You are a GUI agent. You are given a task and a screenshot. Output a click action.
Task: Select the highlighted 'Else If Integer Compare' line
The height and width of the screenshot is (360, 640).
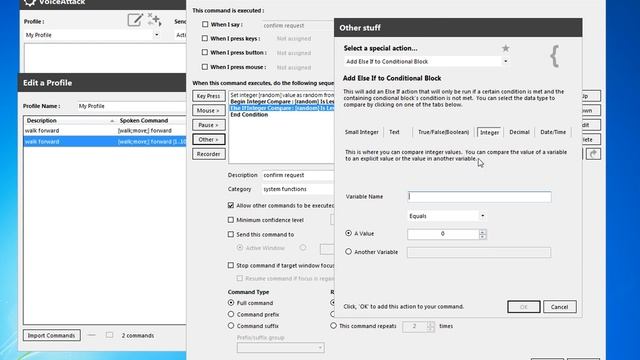pos(282,108)
